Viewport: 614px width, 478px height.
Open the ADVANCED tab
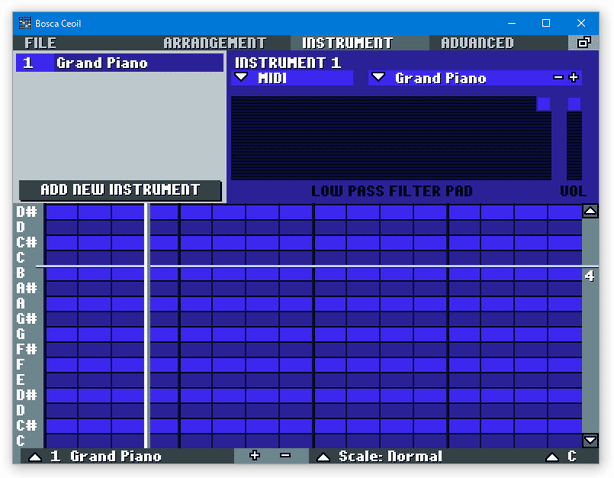477,43
